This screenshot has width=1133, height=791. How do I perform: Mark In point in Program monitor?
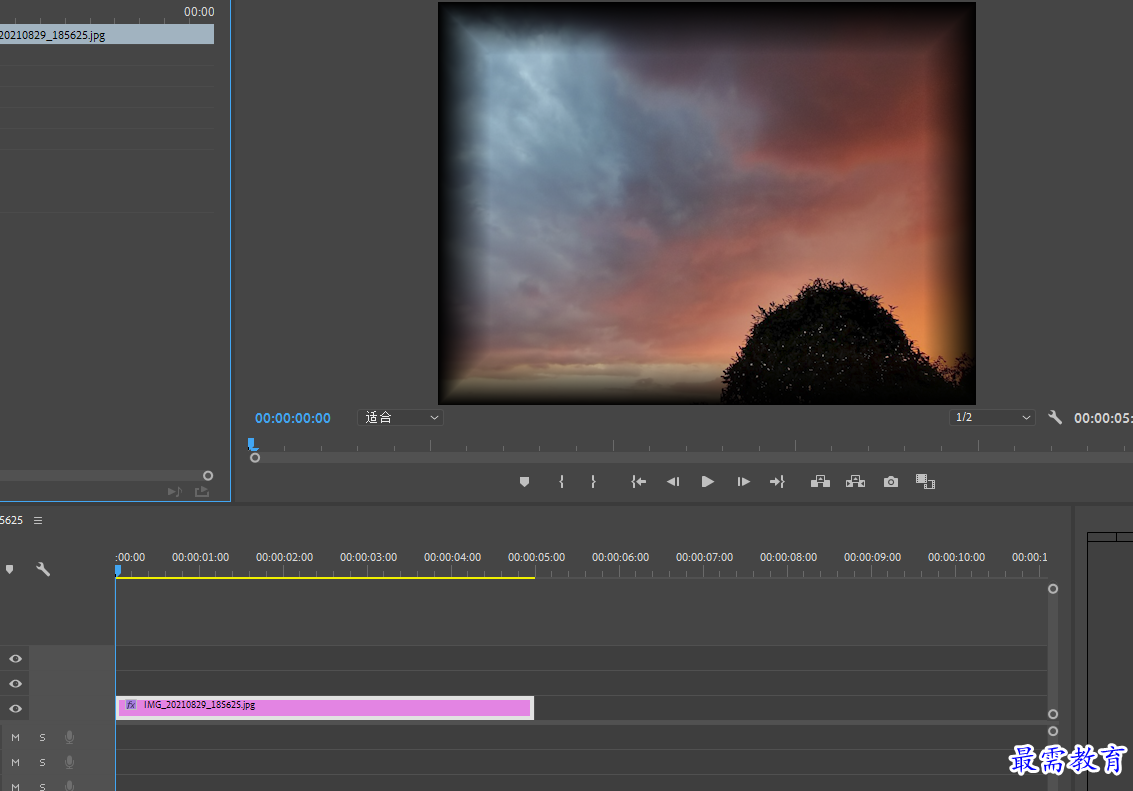tap(561, 482)
